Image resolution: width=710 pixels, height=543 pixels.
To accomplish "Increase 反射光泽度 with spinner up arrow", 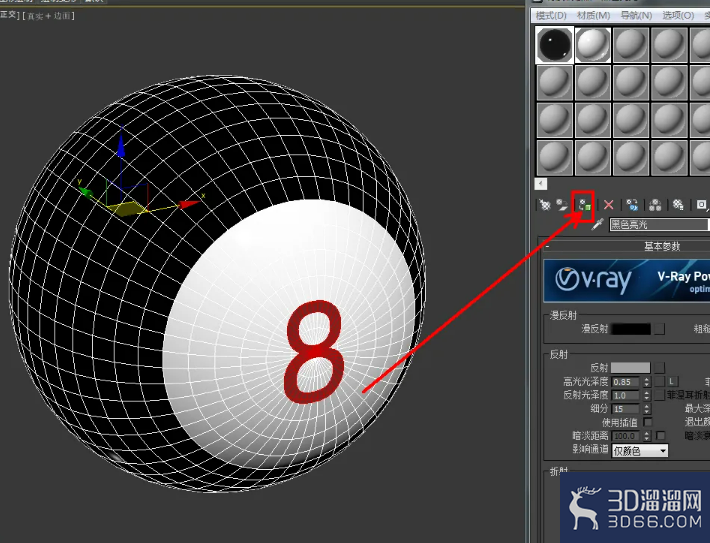I will pos(647,393).
